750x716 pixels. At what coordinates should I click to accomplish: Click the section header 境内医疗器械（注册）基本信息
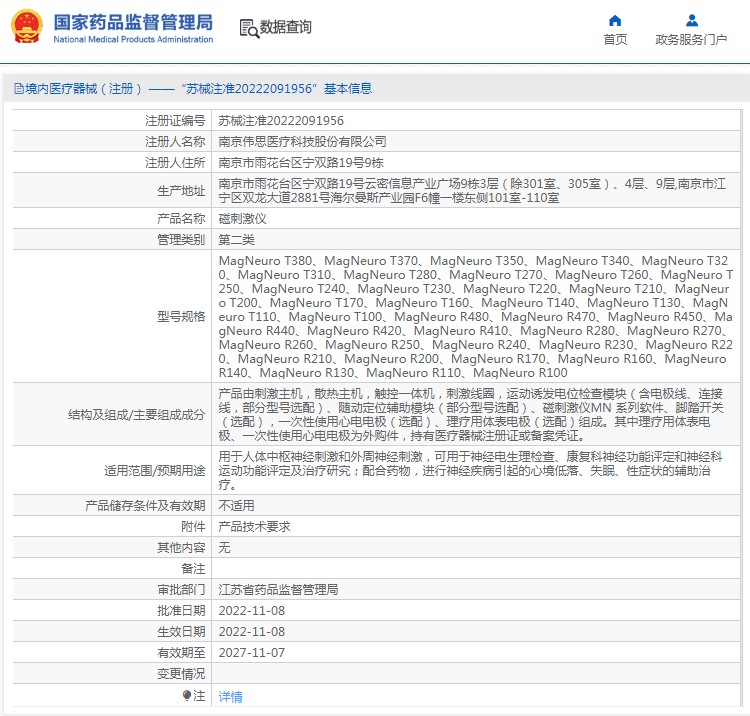coord(193,88)
